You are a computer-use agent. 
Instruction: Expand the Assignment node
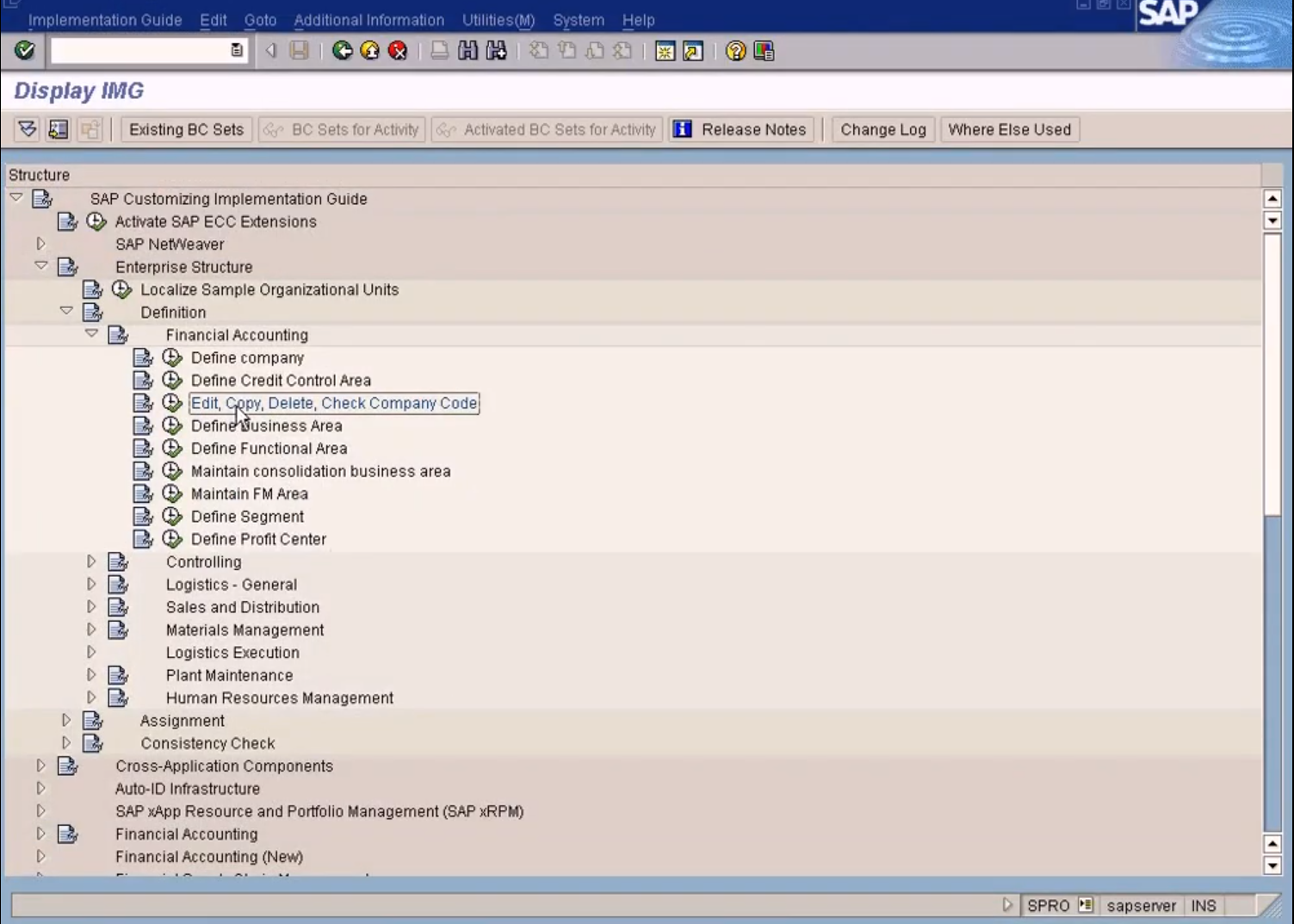click(x=66, y=720)
